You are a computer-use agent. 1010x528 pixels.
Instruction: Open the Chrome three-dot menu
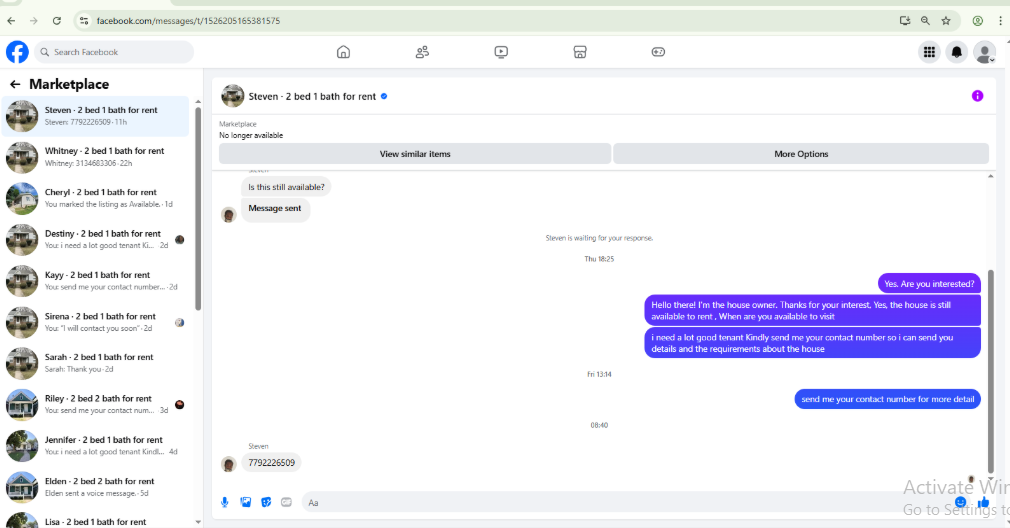coord(1000,21)
